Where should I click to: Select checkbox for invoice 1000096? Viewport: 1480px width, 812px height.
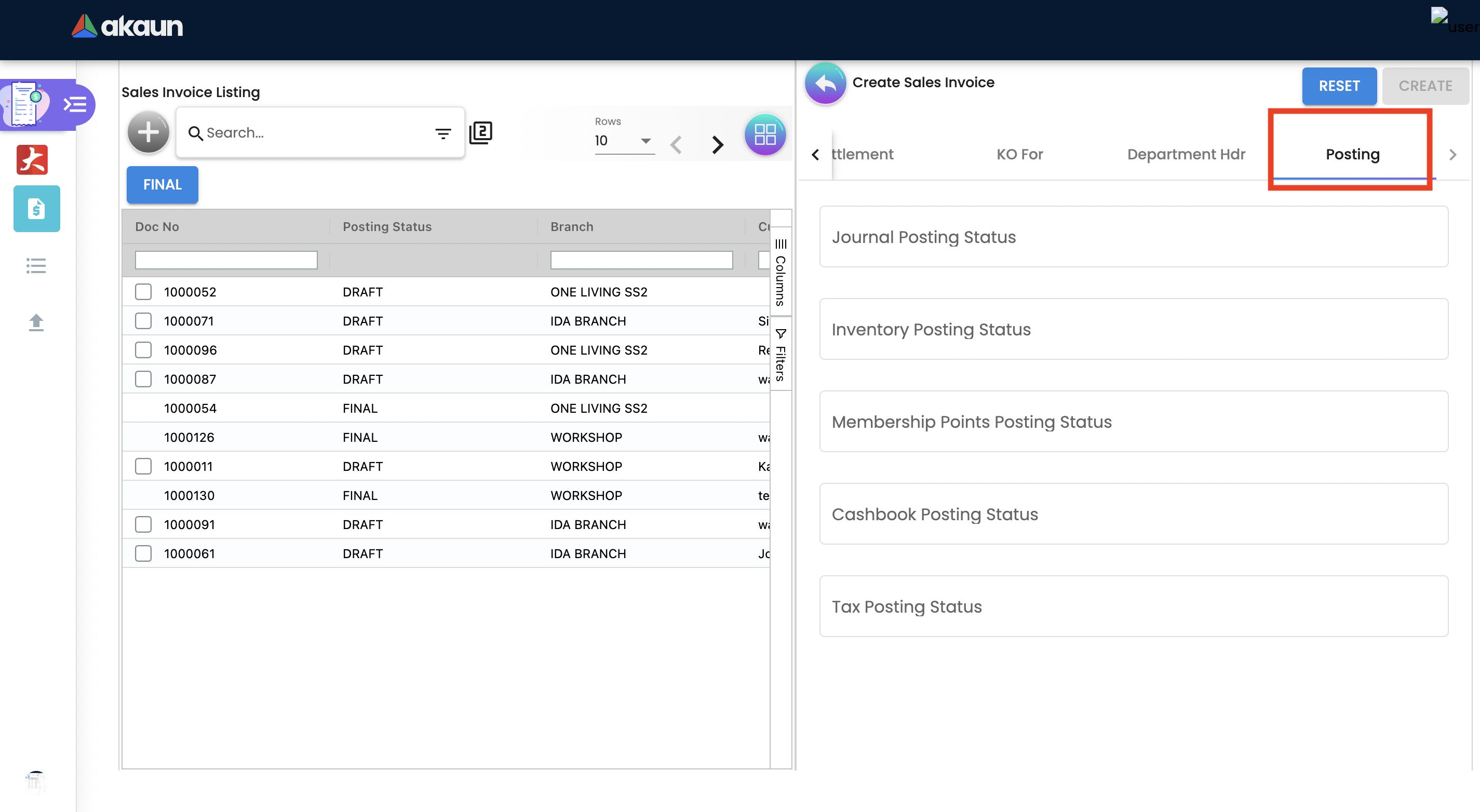tap(143, 350)
